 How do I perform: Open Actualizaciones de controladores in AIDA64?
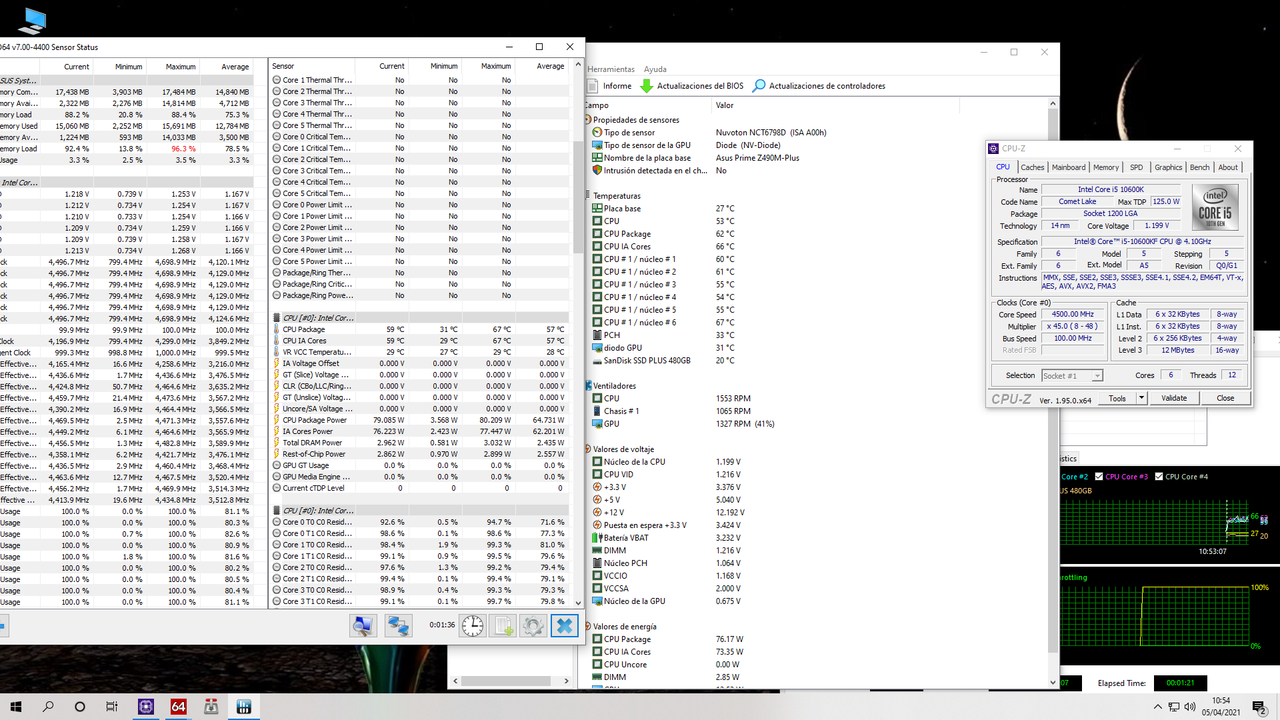(x=819, y=86)
